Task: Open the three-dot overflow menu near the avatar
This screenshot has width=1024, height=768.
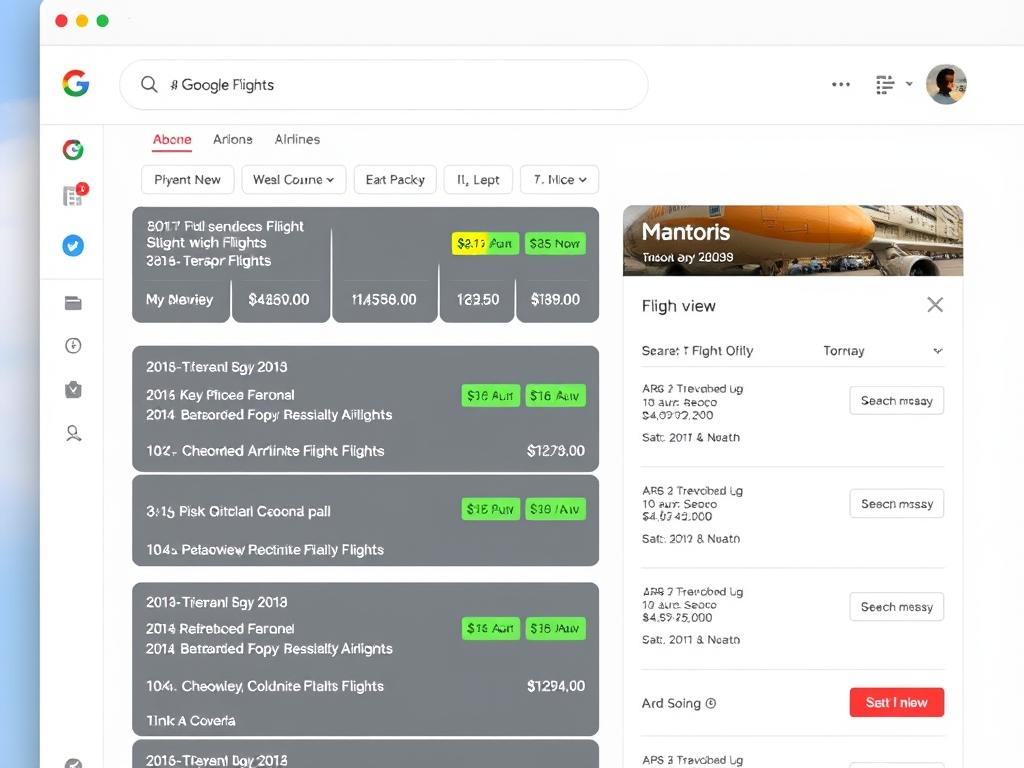Action: [841, 84]
